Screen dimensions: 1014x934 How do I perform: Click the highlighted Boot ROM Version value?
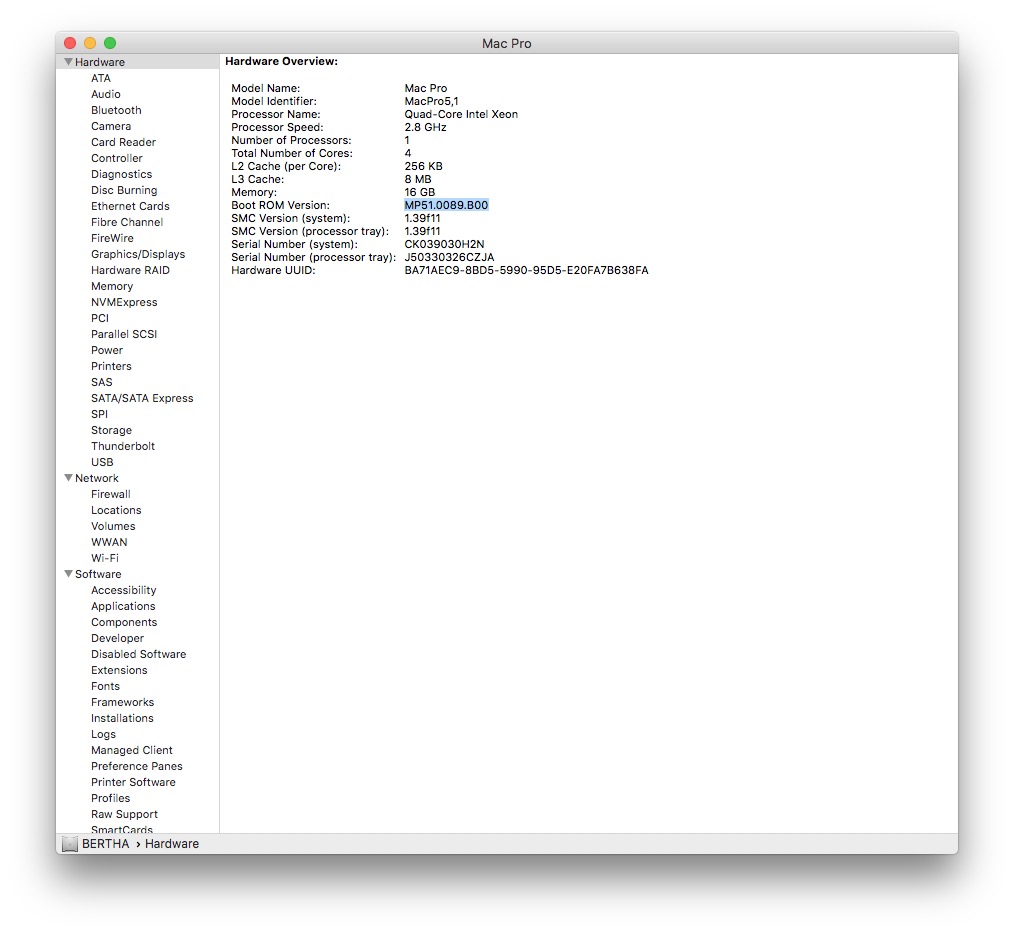pyautogui.click(x=446, y=205)
